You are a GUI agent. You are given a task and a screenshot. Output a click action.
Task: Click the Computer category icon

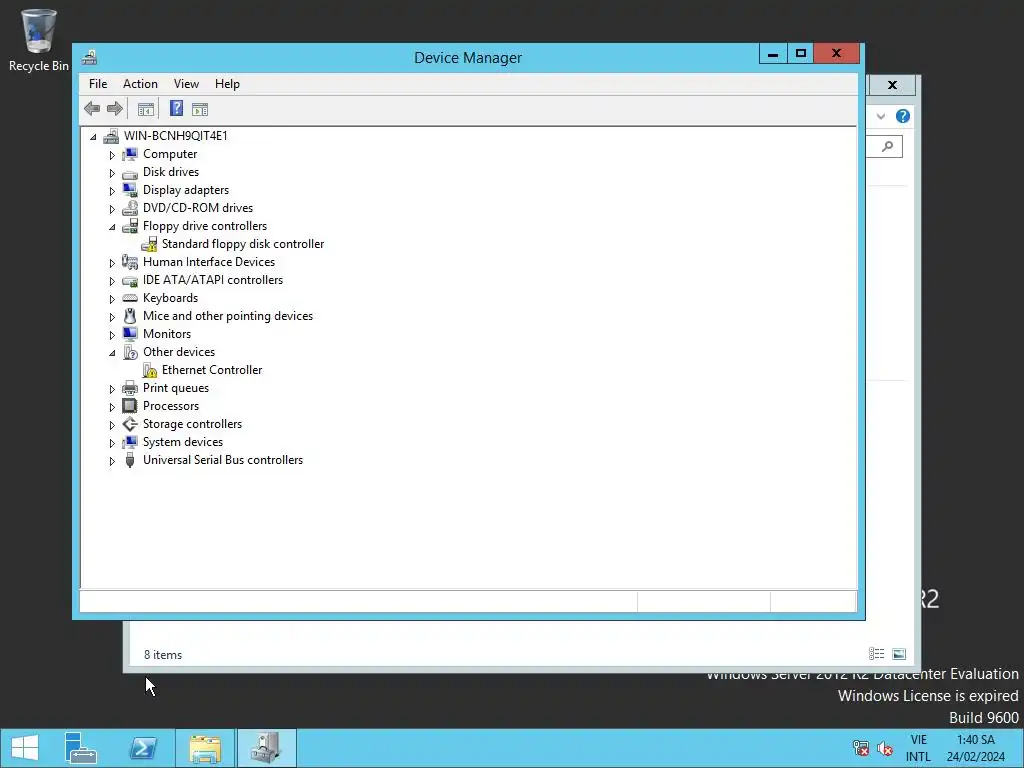click(x=130, y=154)
